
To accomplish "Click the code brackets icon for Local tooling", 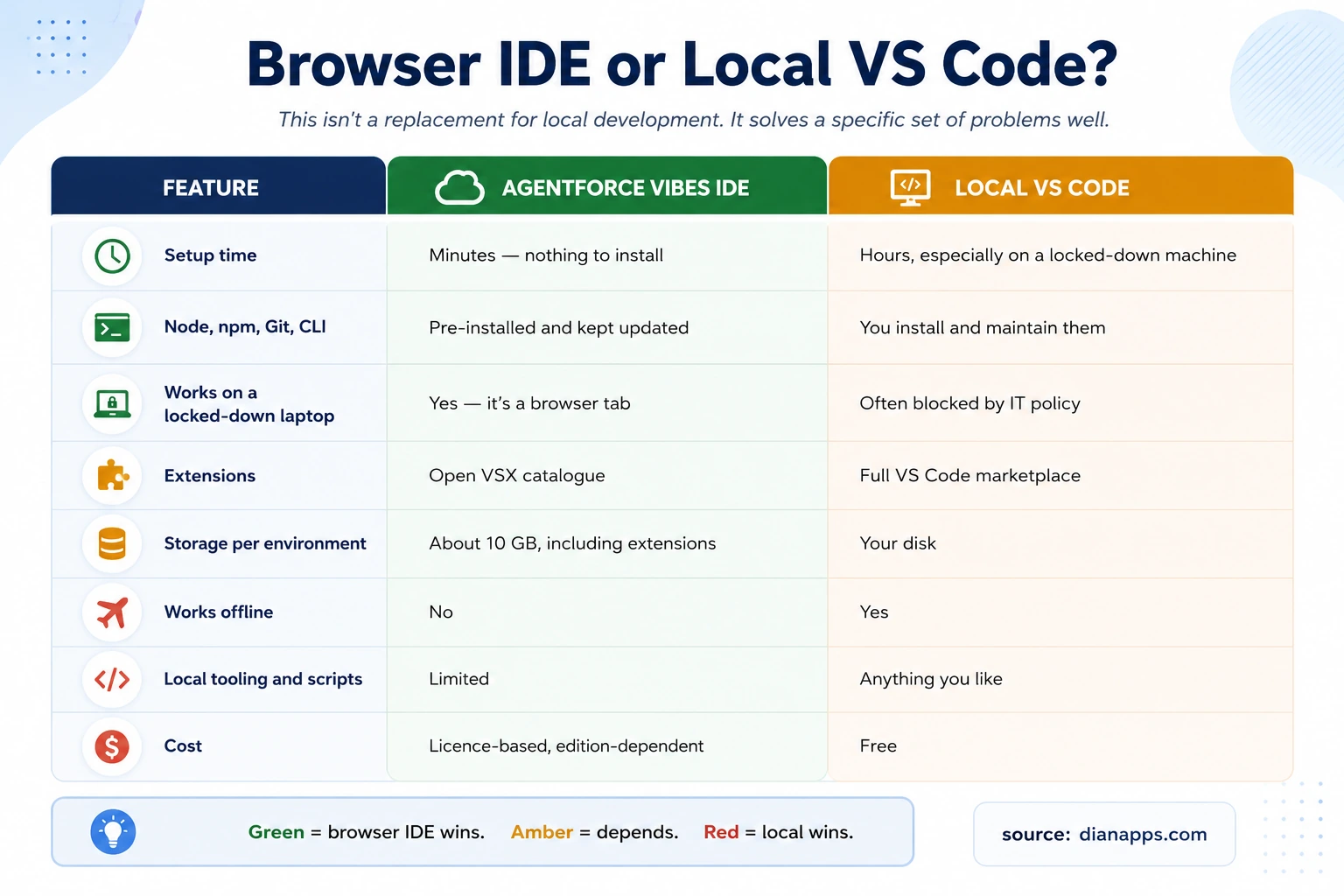I will [x=112, y=680].
